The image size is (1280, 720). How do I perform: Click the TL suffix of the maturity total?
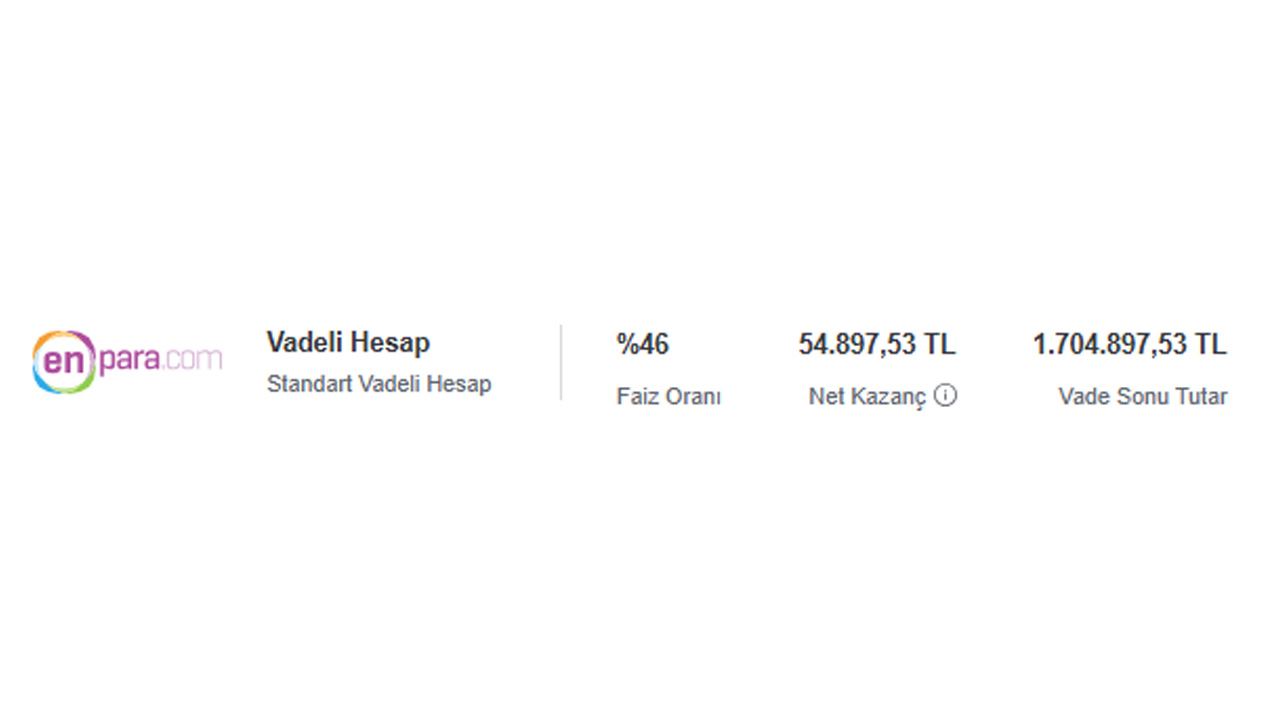click(1210, 345)
